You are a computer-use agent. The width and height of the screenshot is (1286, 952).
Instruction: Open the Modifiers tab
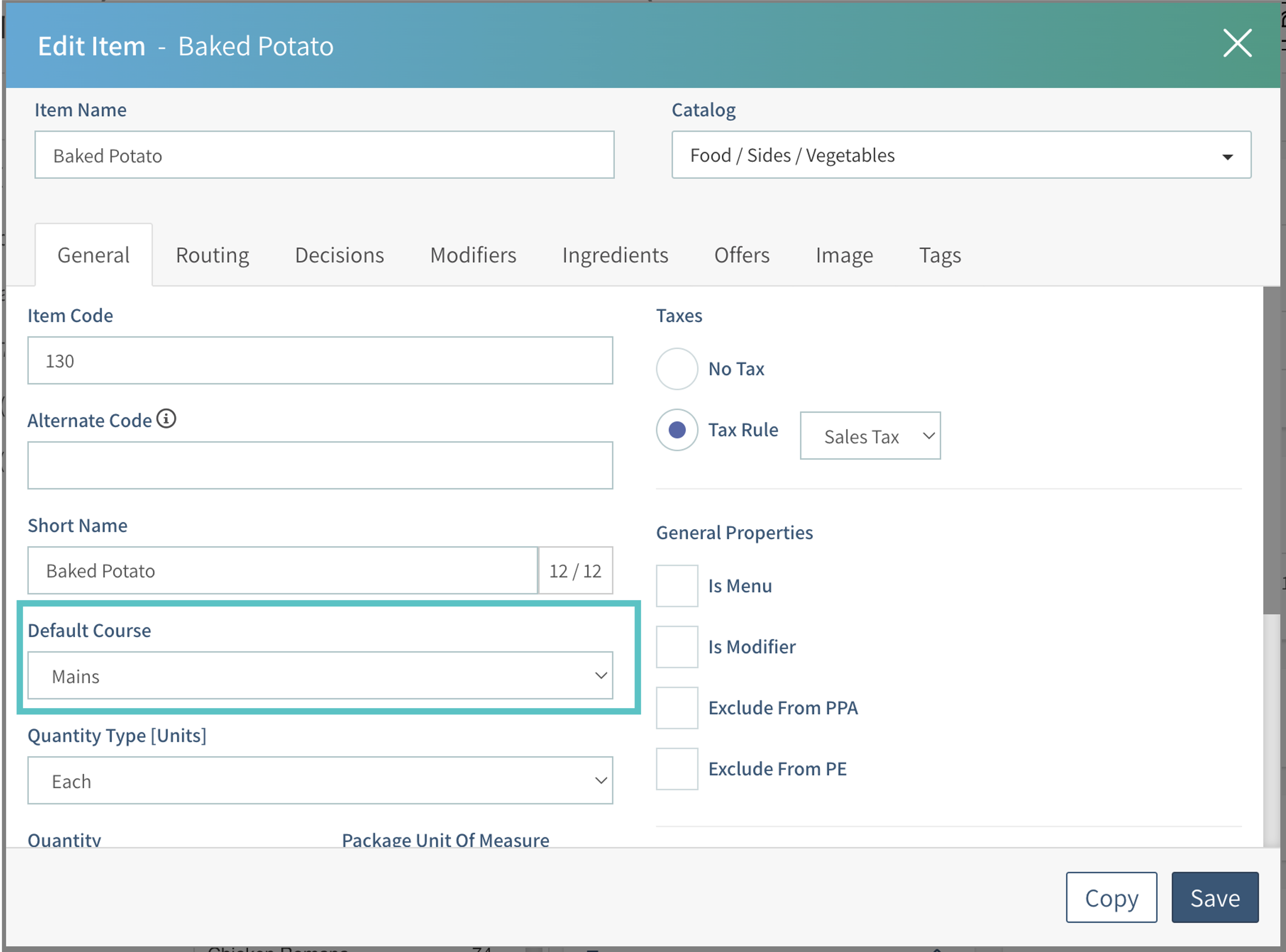click(472, 255)
